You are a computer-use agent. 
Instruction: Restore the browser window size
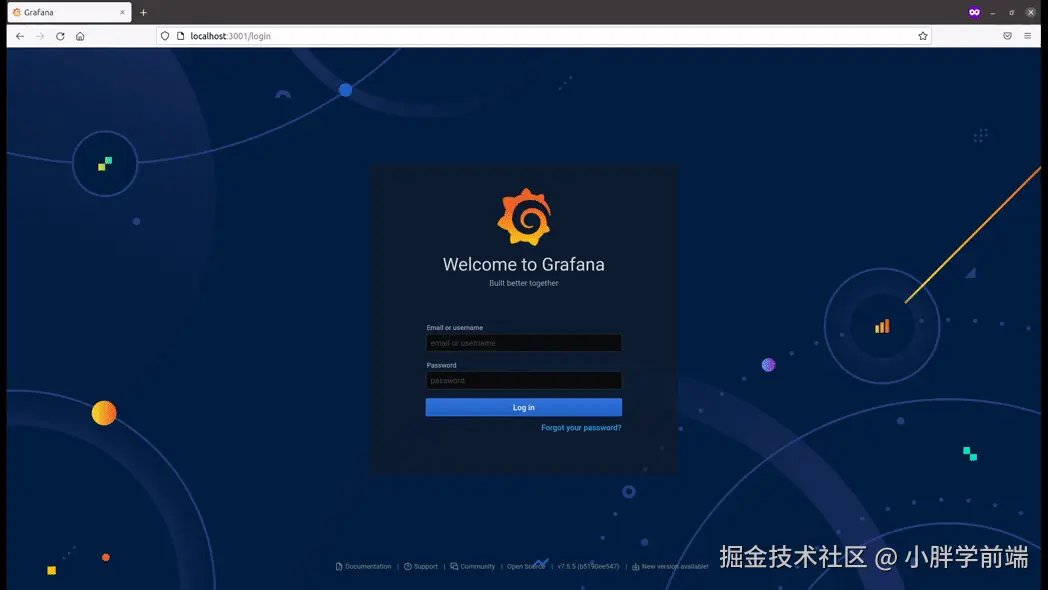(1012, 13)
